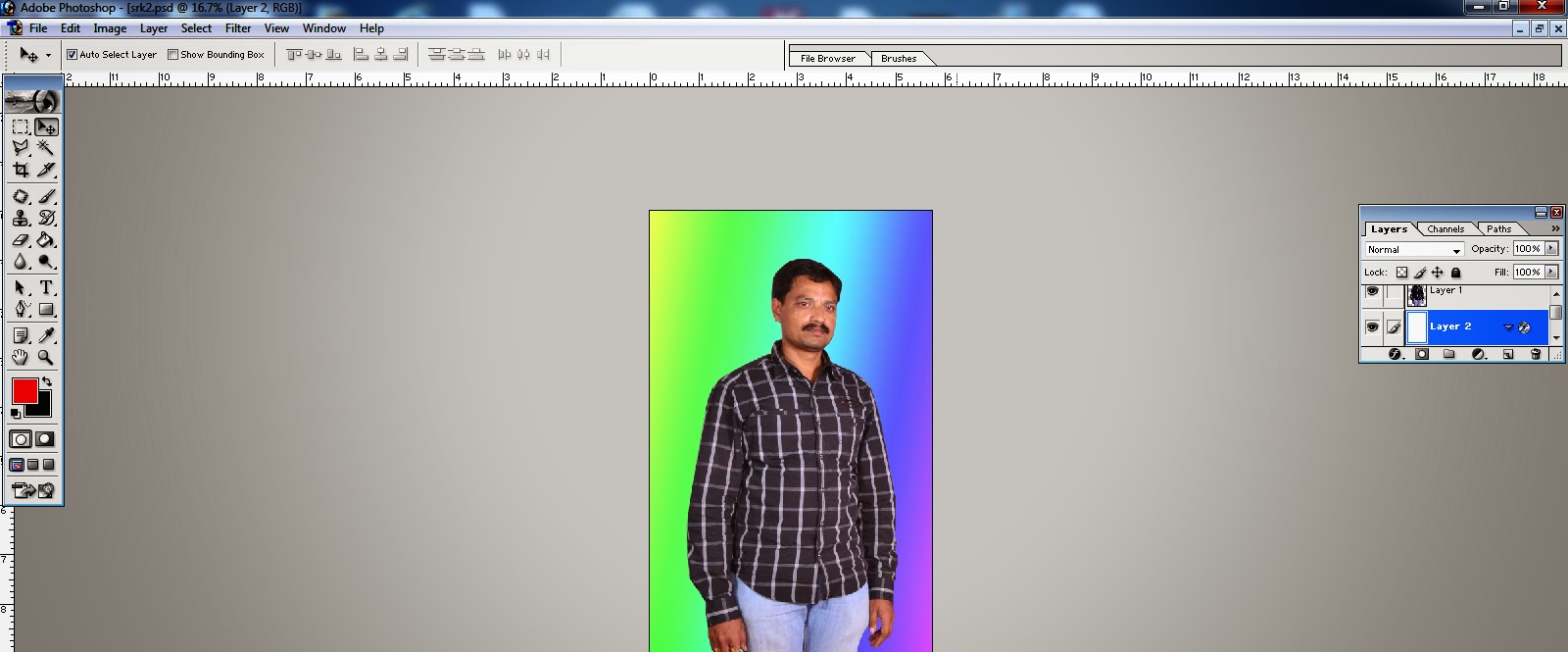Select the Polygonal Lasso tool
This screenshot has width=1568, height=652.
(x=21, y=148)
